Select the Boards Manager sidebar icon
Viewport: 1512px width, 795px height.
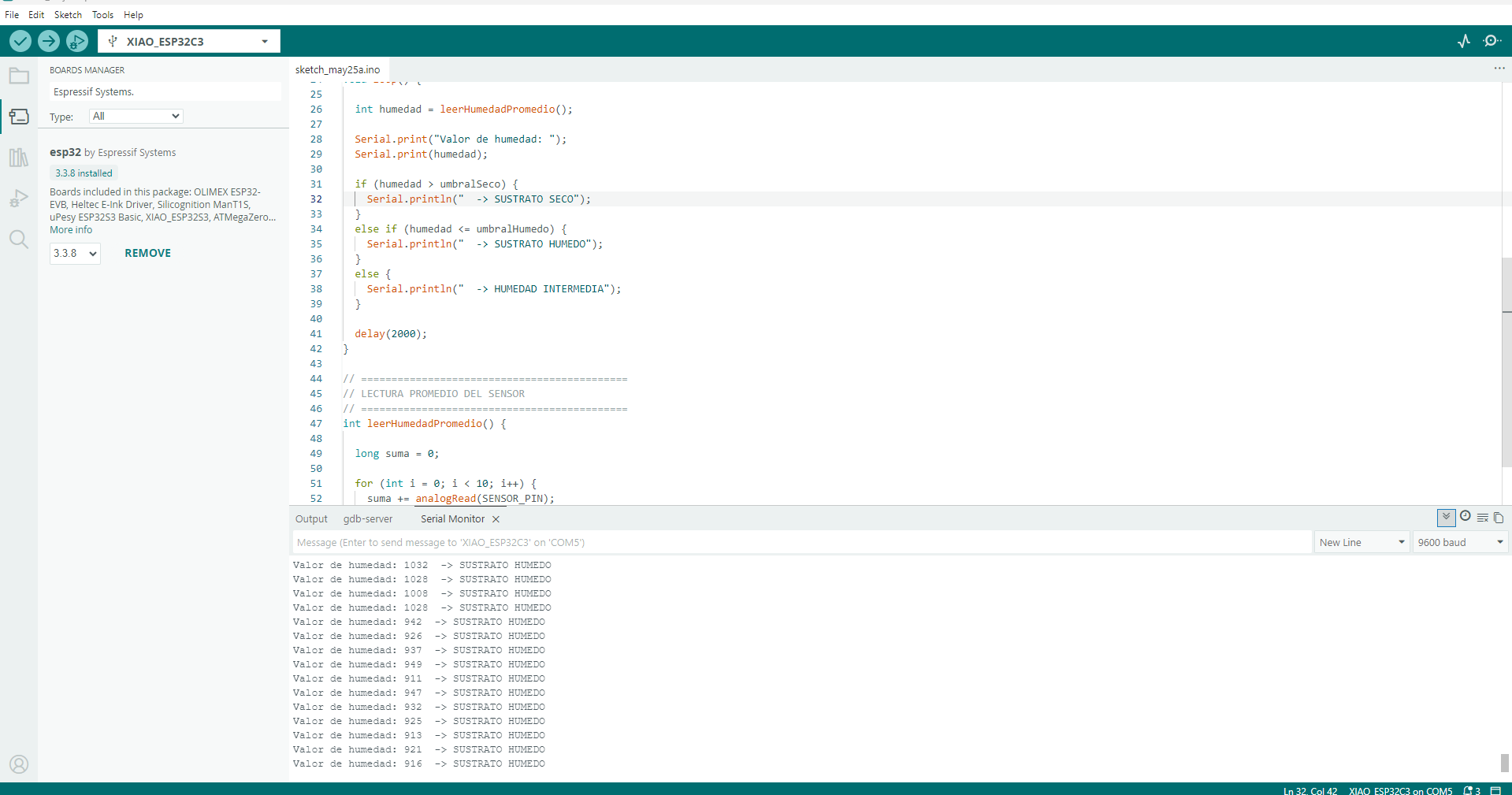point(19,117)
